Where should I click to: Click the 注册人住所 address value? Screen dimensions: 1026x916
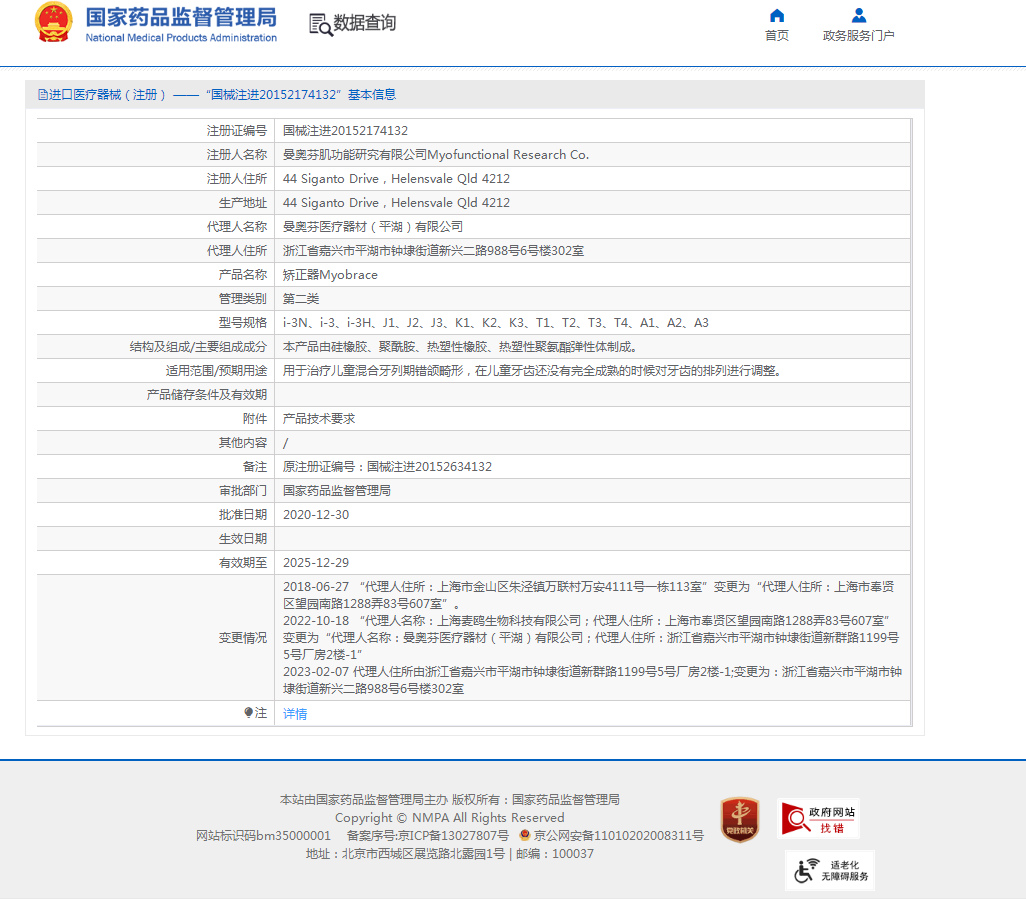(396, 179)
